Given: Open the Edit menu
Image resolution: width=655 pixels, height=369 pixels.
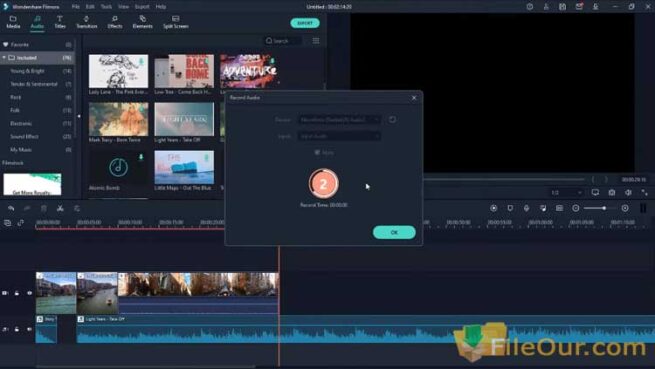Looking at the screenshot, I should coord(90,7).
